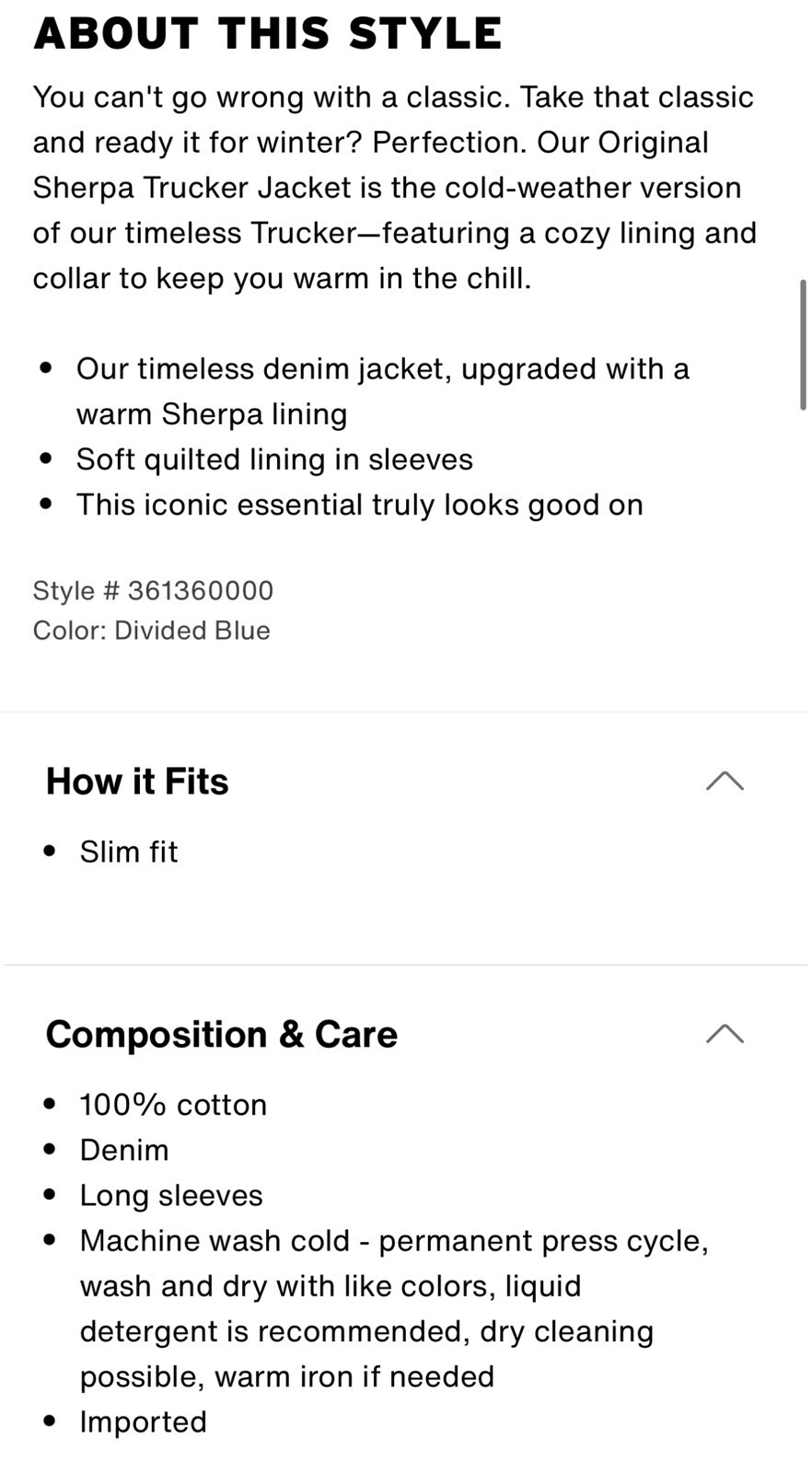Screen dimensions: 812x1473
Task: Click the vertical scrollbar thumb
Action: point(803,344)
